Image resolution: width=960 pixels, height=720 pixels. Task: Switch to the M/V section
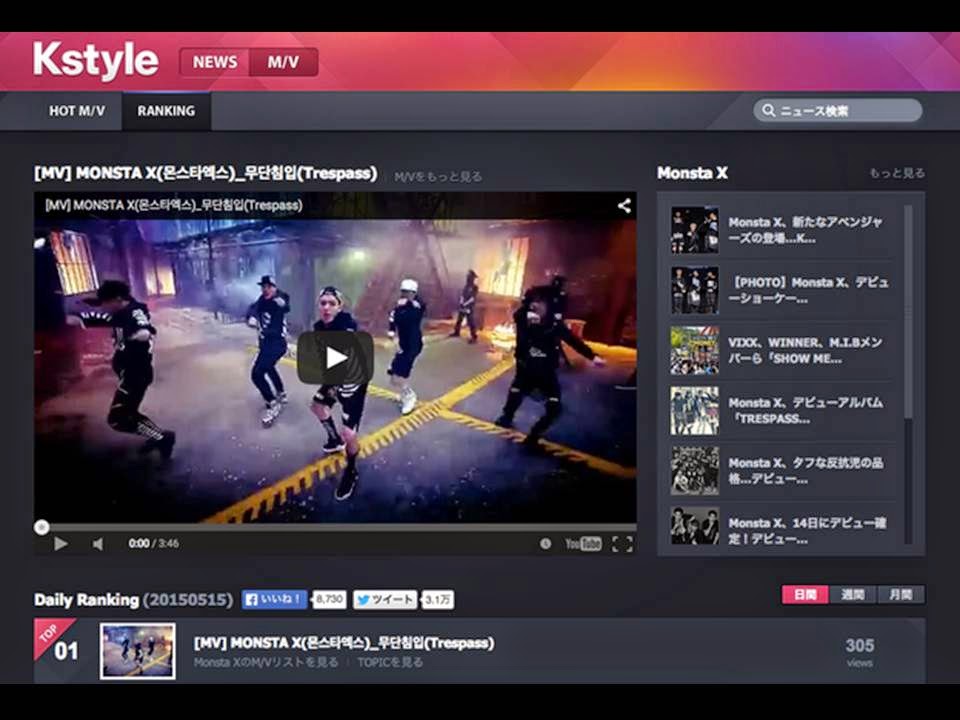[x=283, y=62]
